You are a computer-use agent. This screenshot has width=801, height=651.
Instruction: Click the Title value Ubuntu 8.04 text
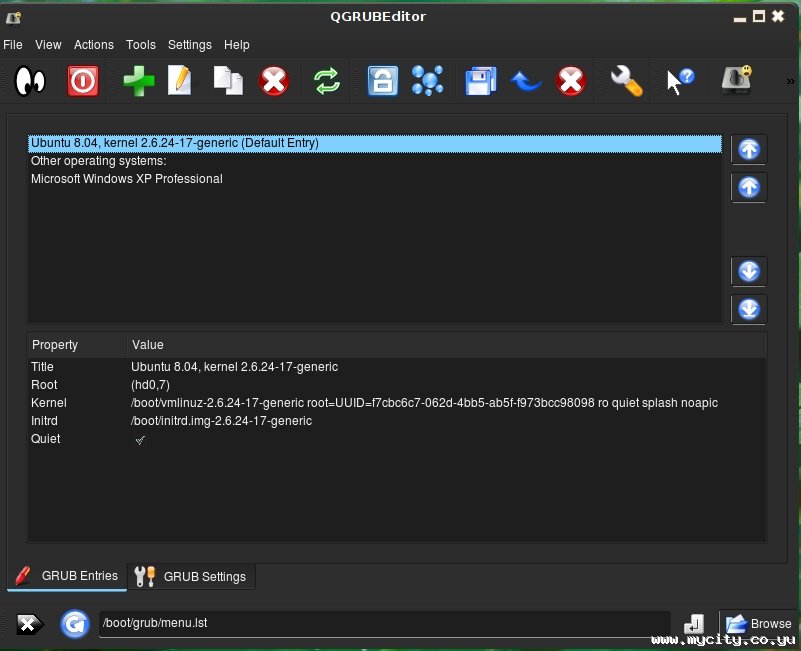(234, 367)
